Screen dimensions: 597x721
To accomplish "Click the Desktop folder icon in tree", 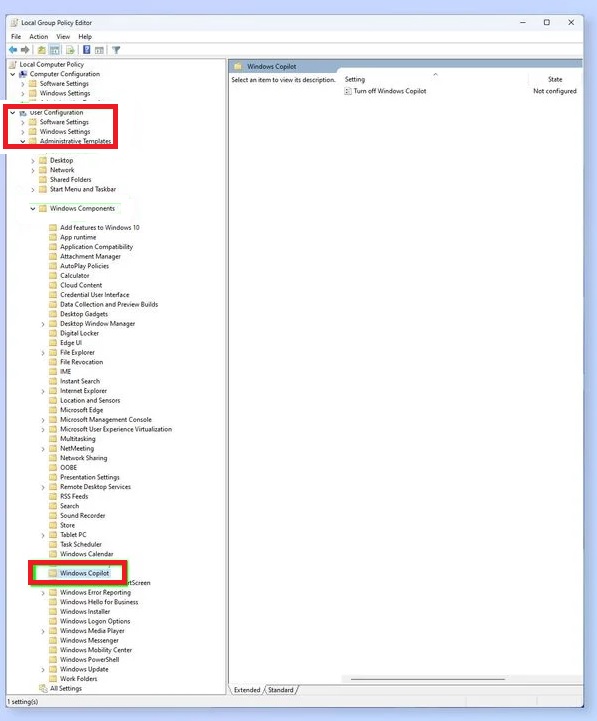I will click(x=43, y=160).
